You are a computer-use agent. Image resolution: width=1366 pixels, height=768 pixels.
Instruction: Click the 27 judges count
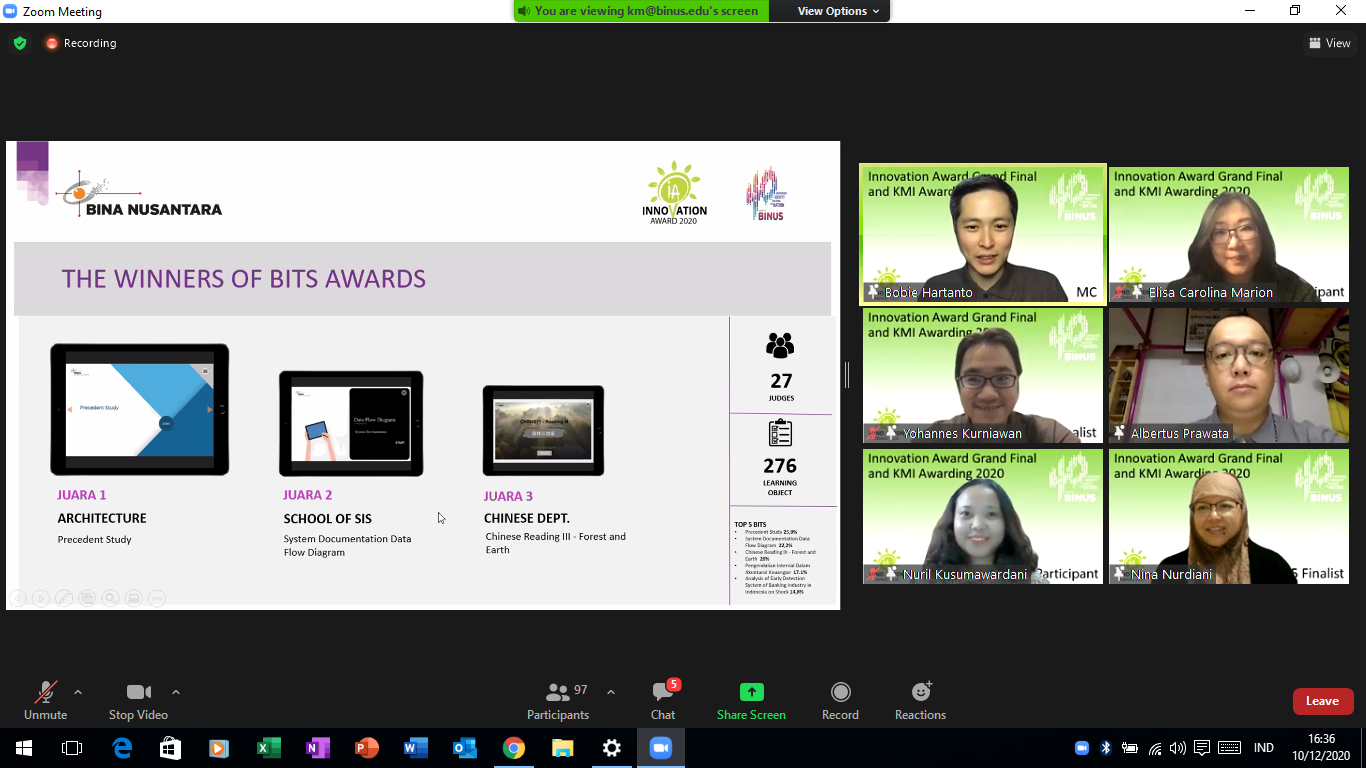781,381
